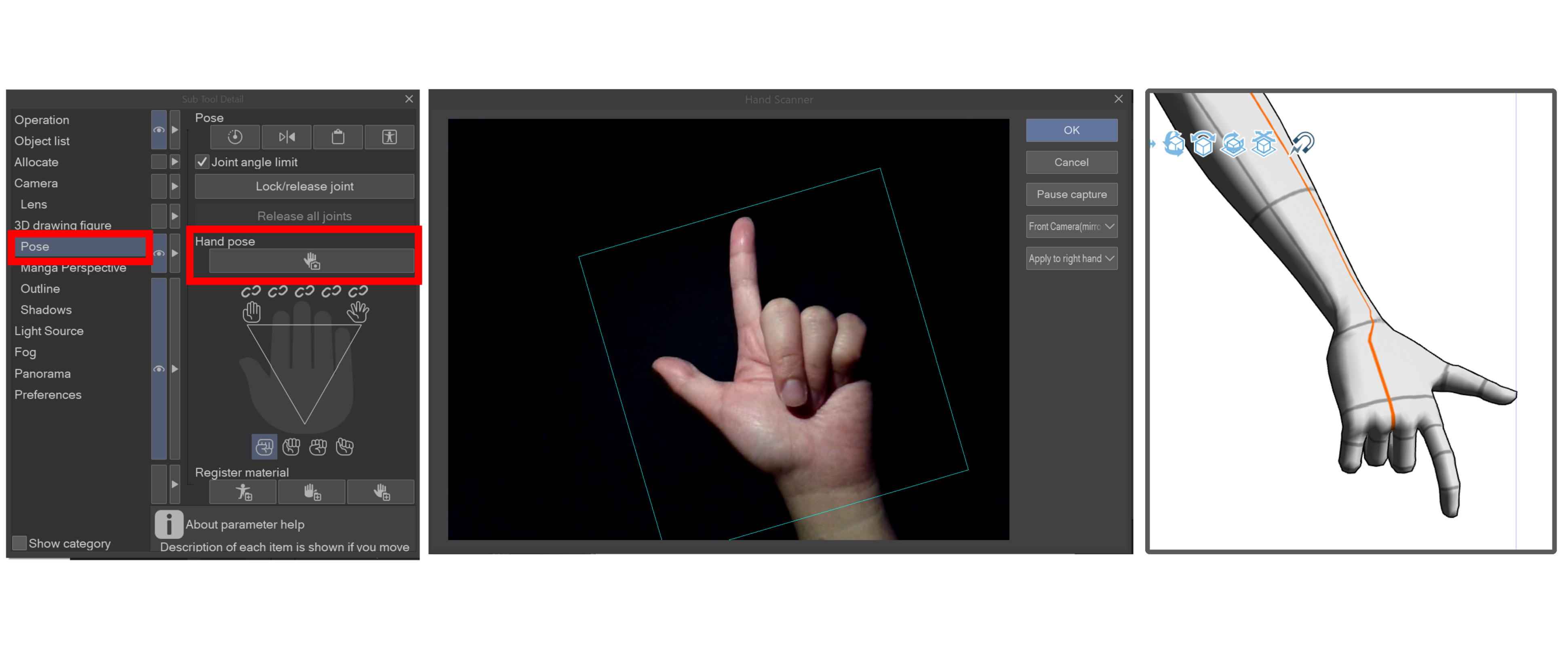The image size is (1568, 660).
Task: Open the Apply to right hand dropdown
Action: [1071, 259]
